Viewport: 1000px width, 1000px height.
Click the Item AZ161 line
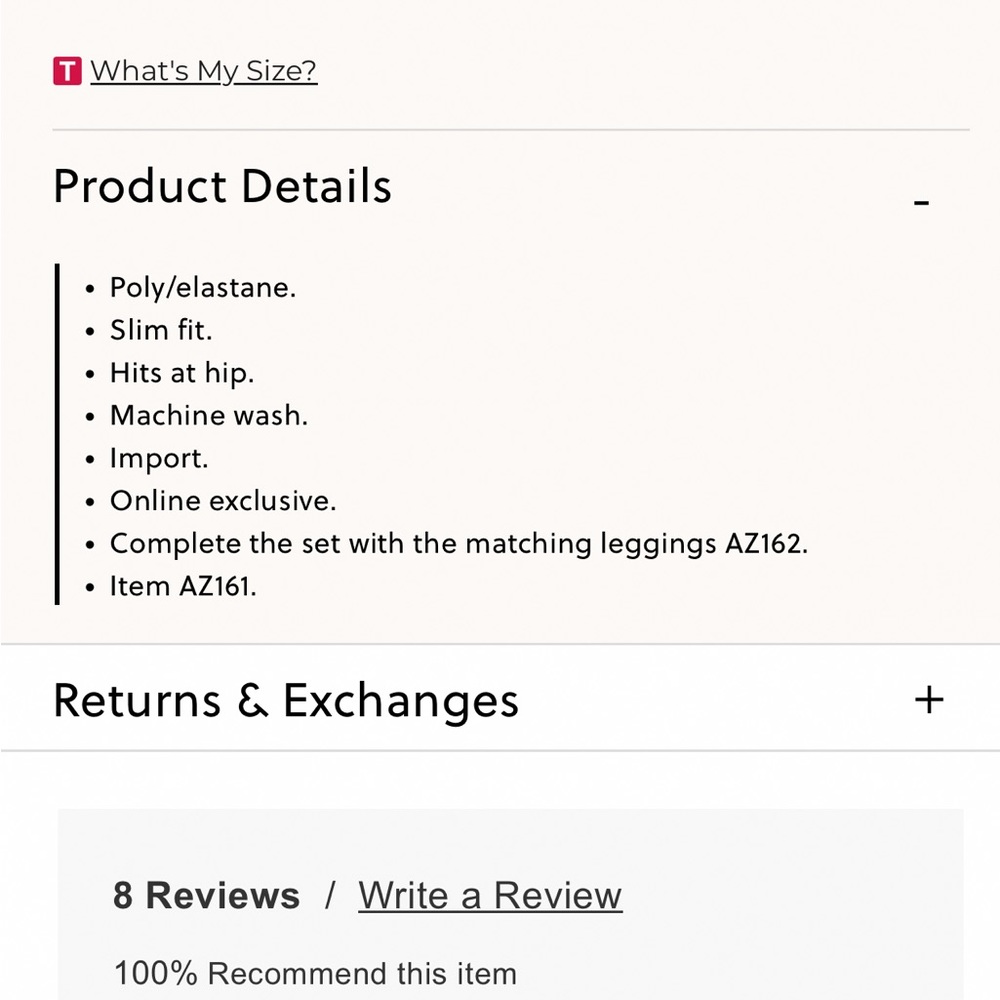point(183,586)
